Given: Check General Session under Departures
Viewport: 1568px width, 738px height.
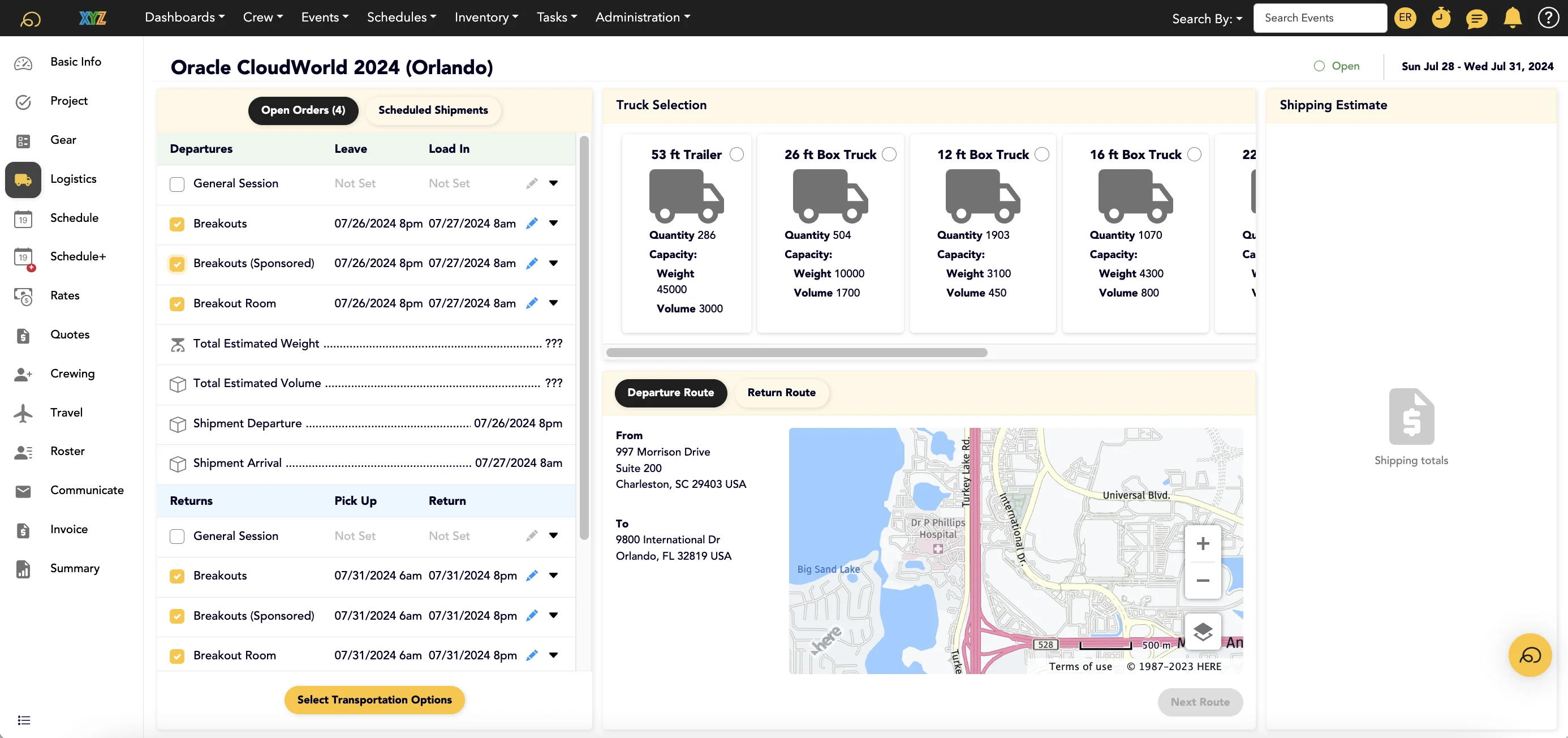Looking at the screenshot, I should (177, 184).
